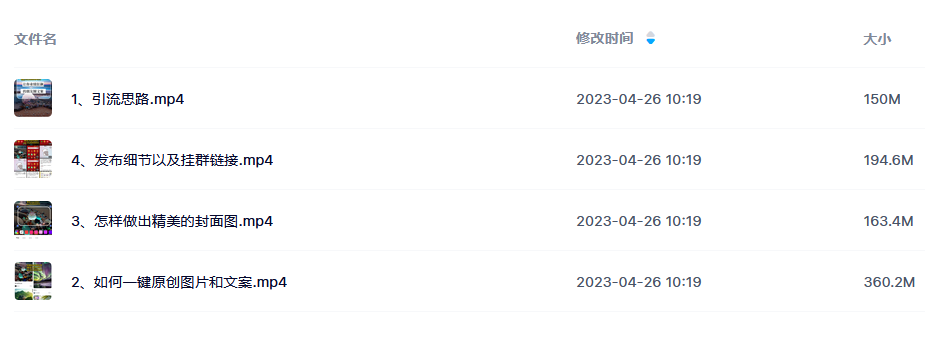Click the modified time of the 2、如何一键原创 file
The image size is (925, 363).
tap(639, 282)
